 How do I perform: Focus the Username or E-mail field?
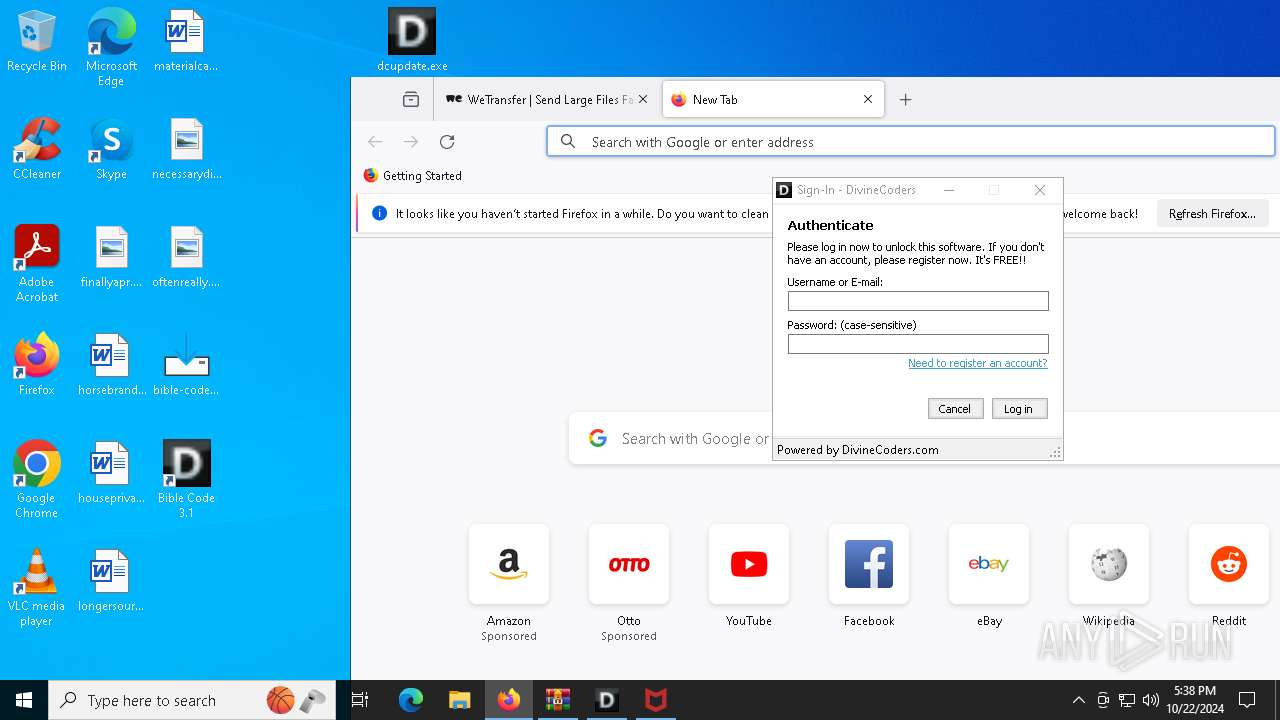(918, 301)
